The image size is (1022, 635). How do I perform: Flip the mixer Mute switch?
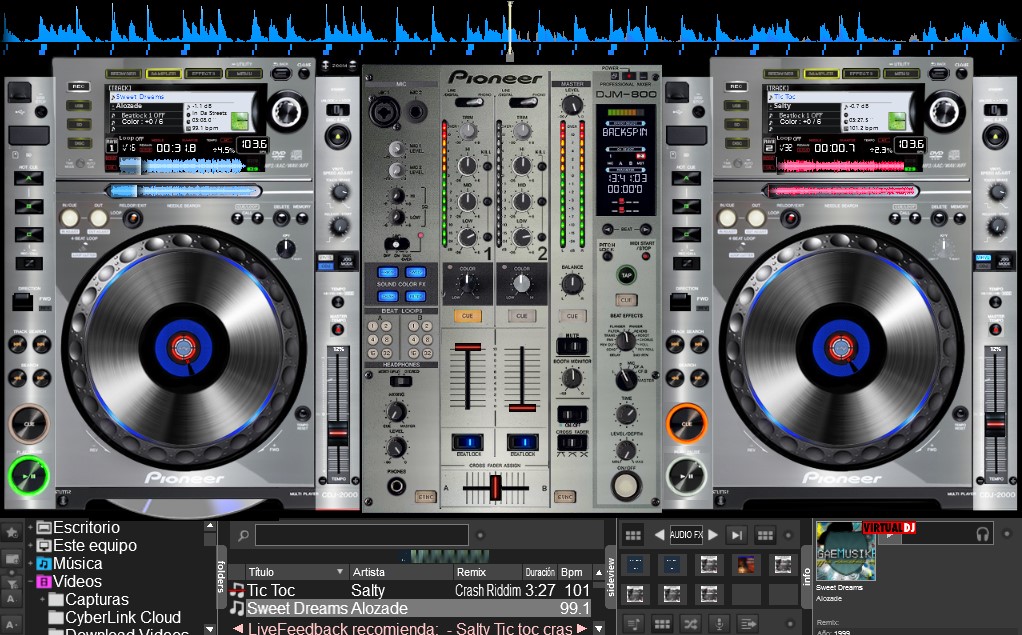coord(572,345)
